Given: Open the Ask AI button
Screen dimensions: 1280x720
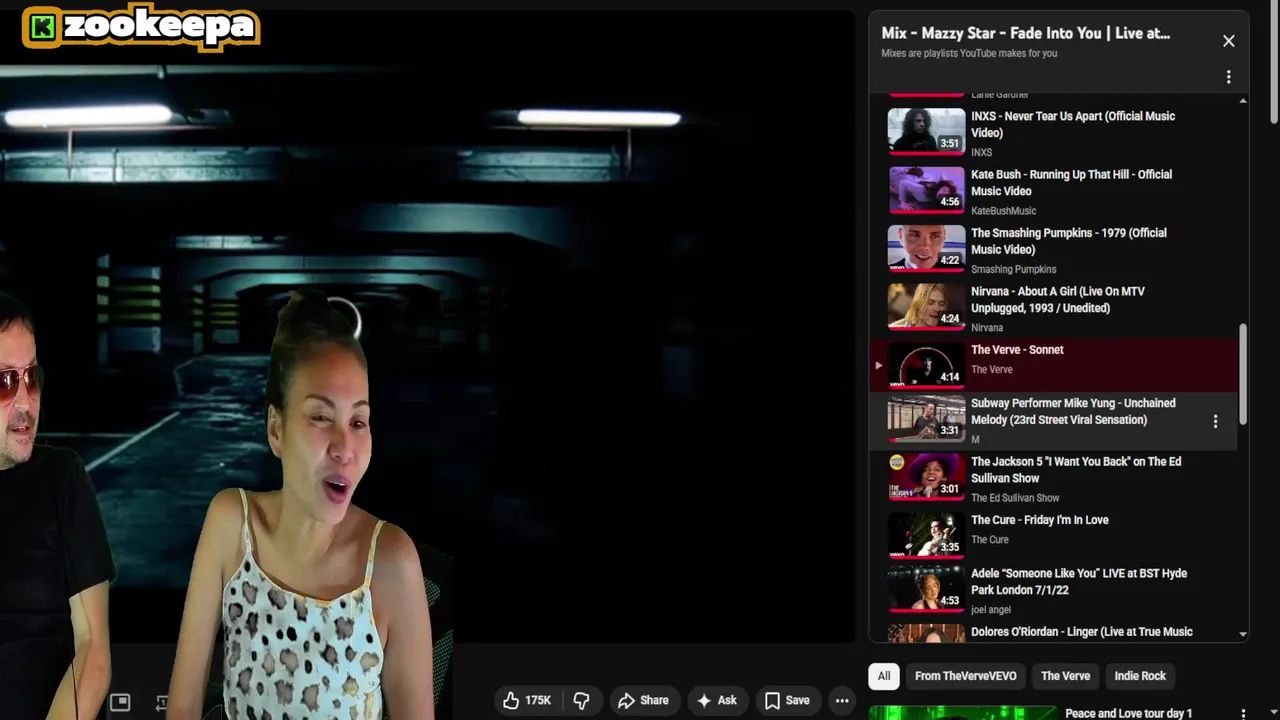Looking at the screenshot, I should (717, 701).
